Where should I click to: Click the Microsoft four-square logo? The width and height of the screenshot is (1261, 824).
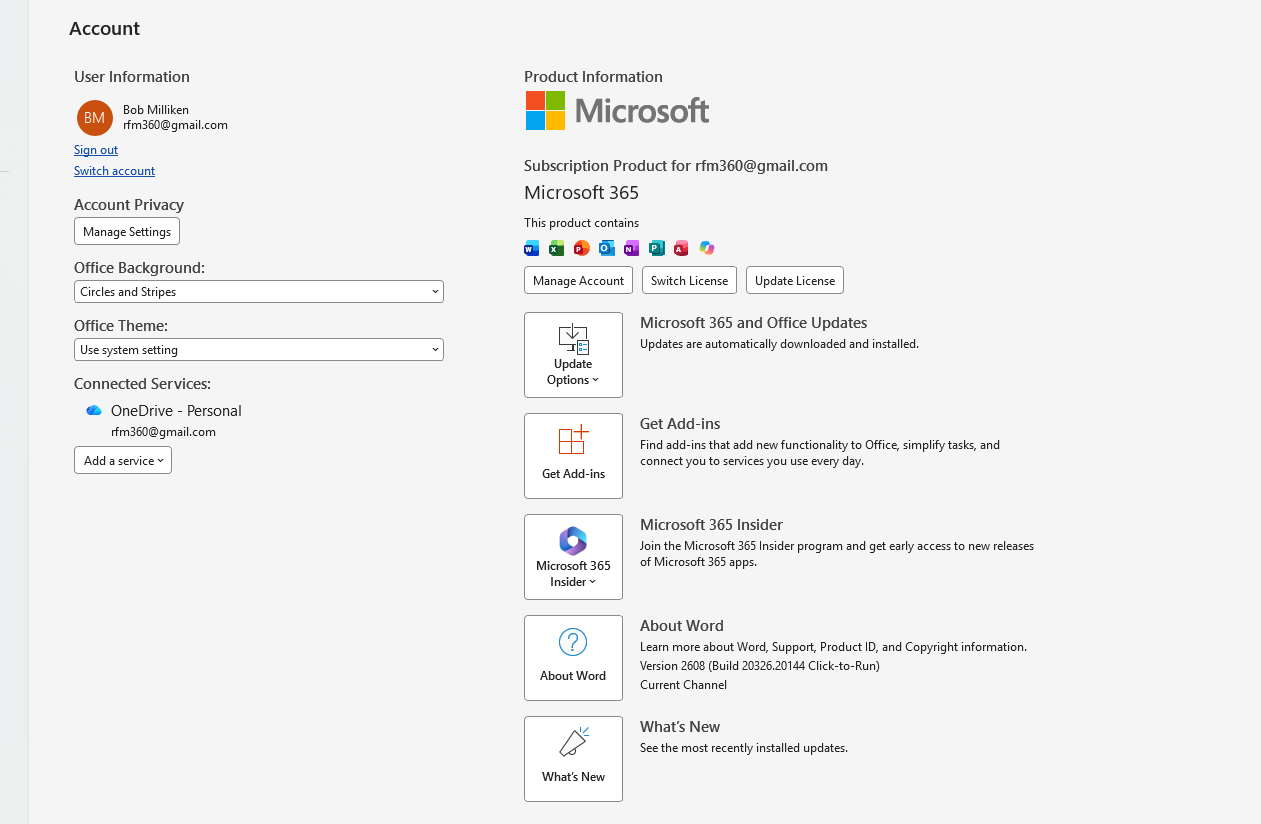545,110
